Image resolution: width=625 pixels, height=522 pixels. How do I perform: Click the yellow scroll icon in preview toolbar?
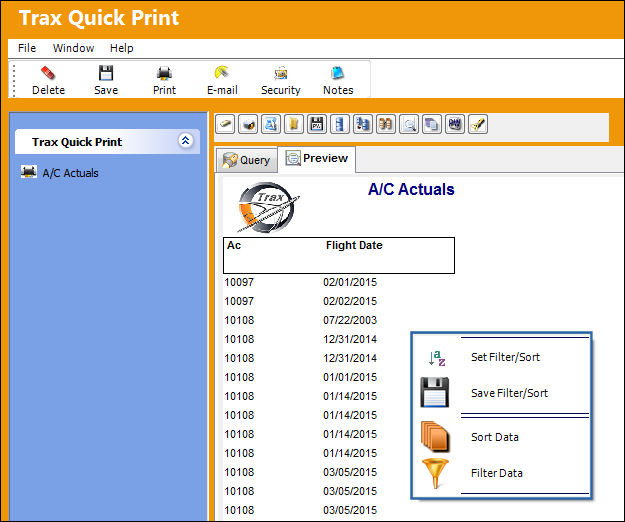tap(294, 124)
